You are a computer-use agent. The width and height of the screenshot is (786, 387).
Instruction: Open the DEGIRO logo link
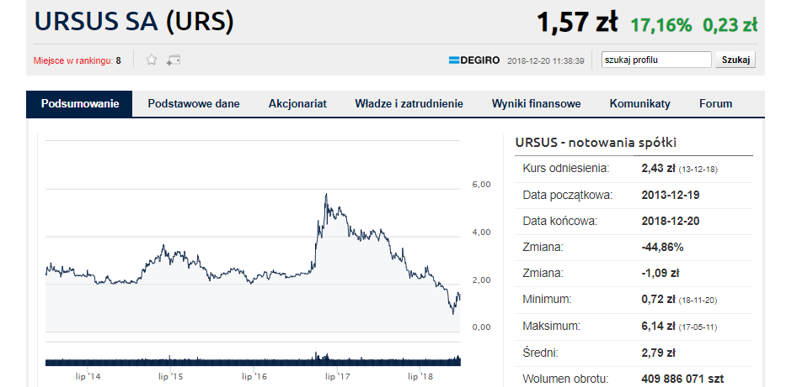click(474, 61)
